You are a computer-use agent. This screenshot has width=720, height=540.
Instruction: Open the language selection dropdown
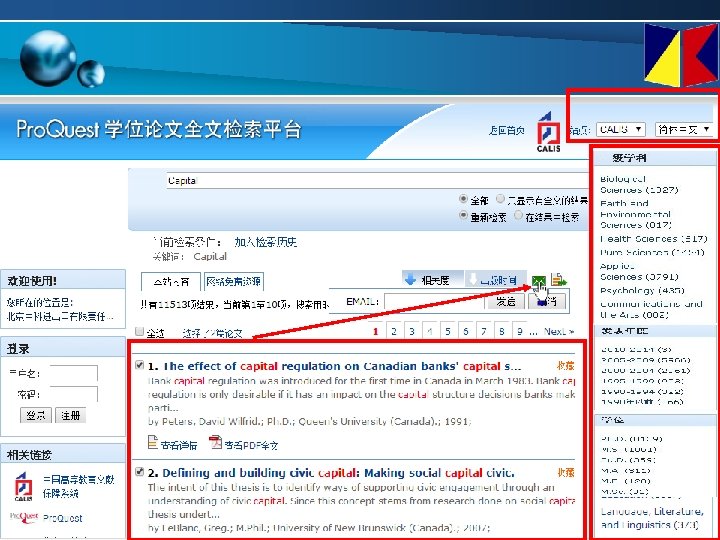point(684,129)
